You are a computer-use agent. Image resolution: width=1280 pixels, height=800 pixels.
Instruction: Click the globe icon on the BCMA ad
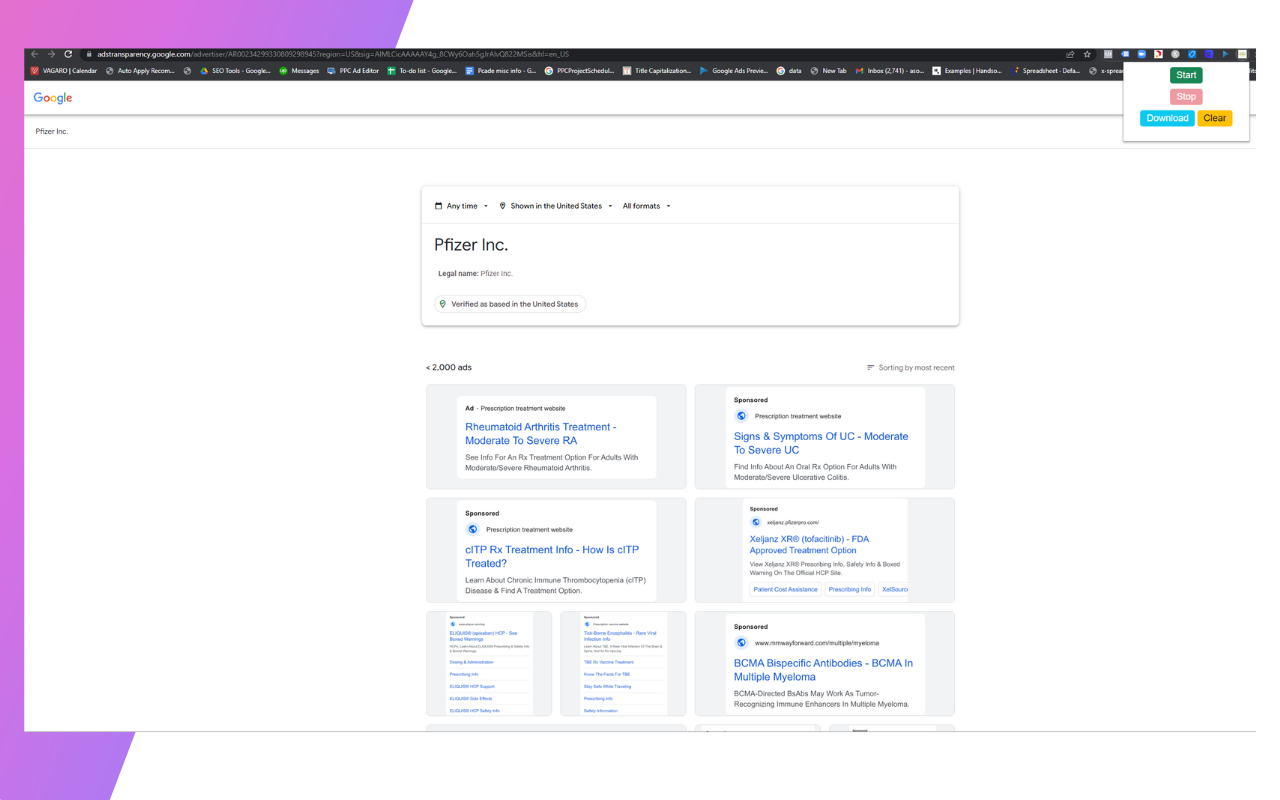point(741,643)
